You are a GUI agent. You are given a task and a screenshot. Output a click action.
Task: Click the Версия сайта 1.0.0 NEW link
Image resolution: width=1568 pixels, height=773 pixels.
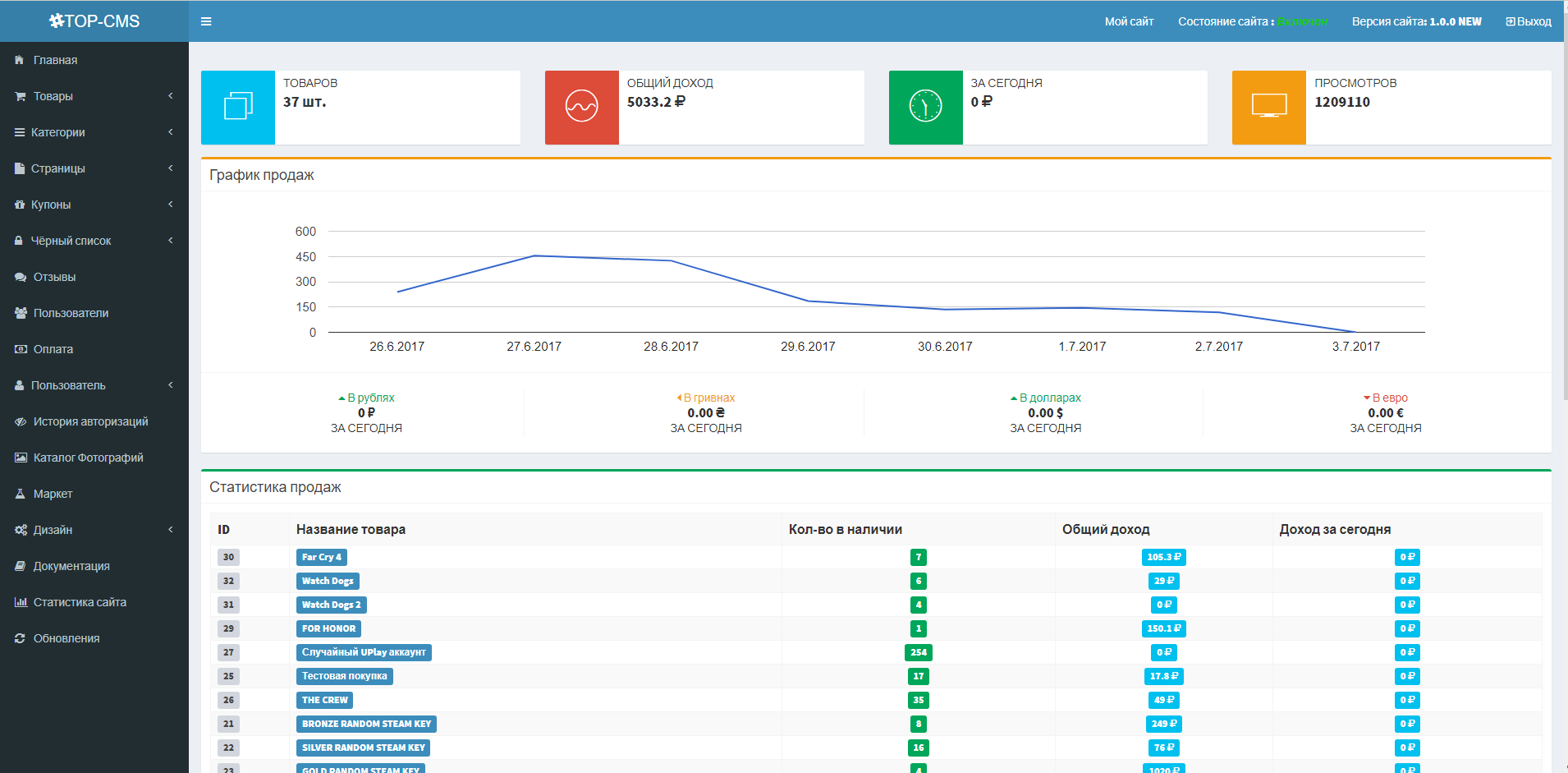point(1417,21)
